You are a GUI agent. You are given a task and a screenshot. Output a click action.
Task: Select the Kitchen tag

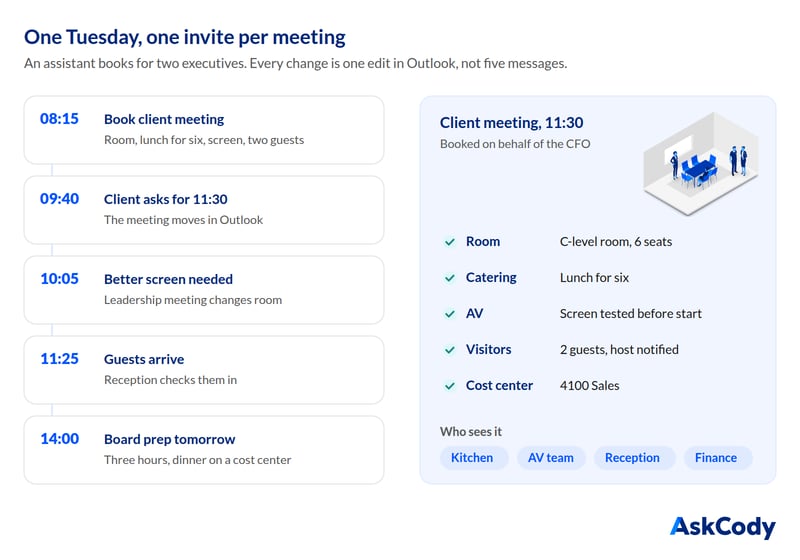click(x=473, y=457)
